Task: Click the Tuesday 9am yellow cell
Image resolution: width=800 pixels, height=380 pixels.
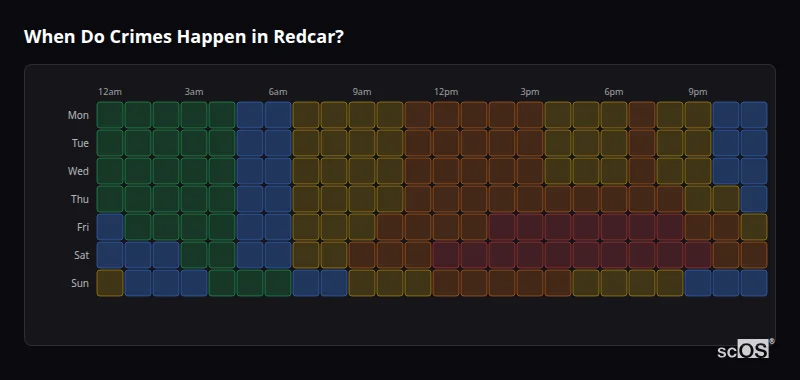Action: 362,143
